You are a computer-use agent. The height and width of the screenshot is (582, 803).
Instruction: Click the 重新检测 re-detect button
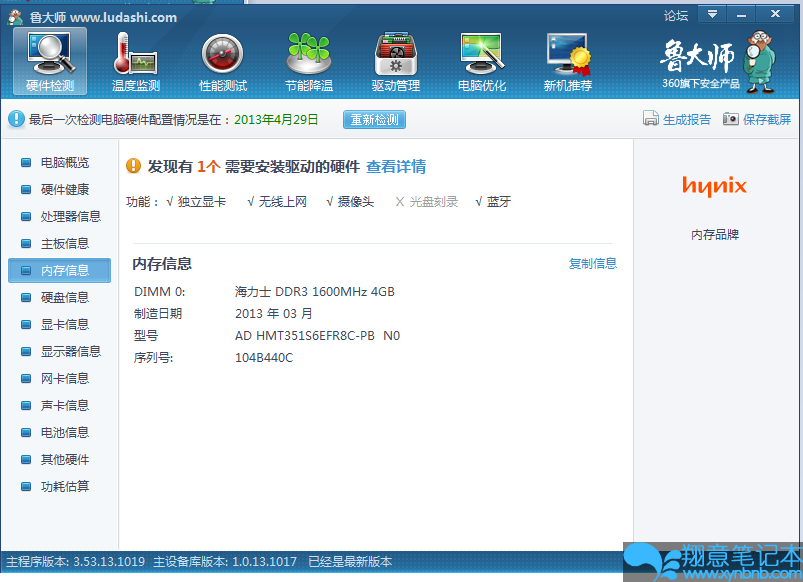coord(374,120)
